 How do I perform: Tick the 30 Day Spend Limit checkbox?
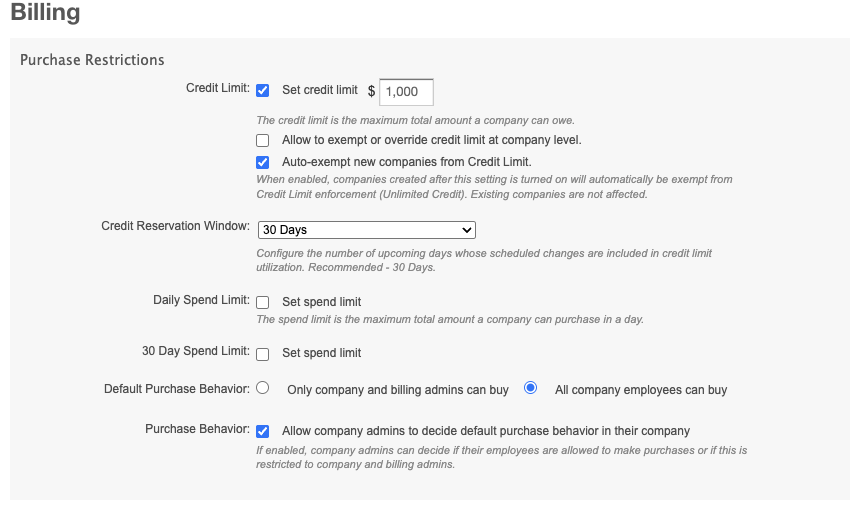[x=263, y=354]
